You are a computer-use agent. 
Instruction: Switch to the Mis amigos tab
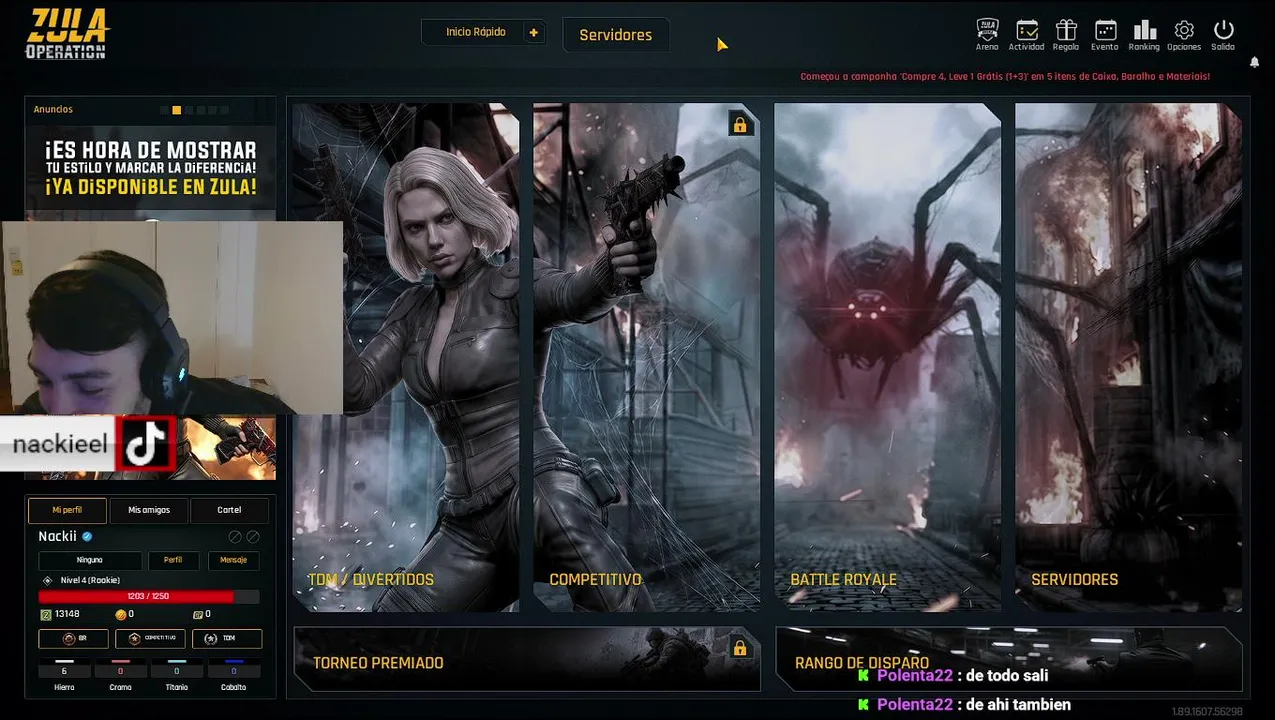coord(149,510)
